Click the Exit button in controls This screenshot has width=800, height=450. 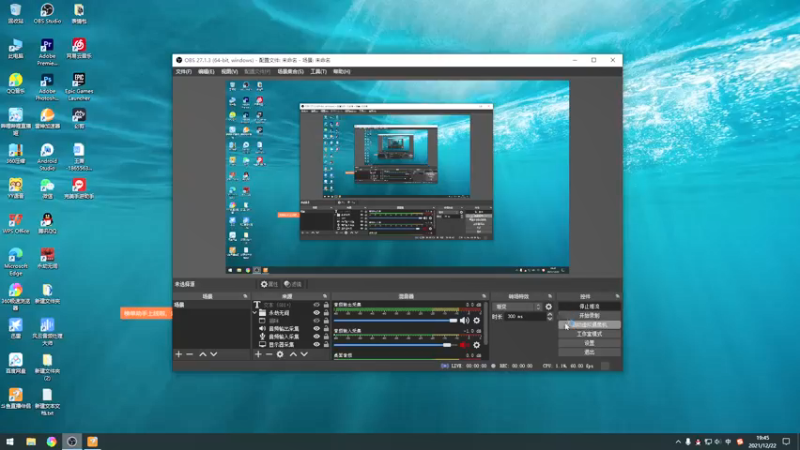tap(589, 353)
